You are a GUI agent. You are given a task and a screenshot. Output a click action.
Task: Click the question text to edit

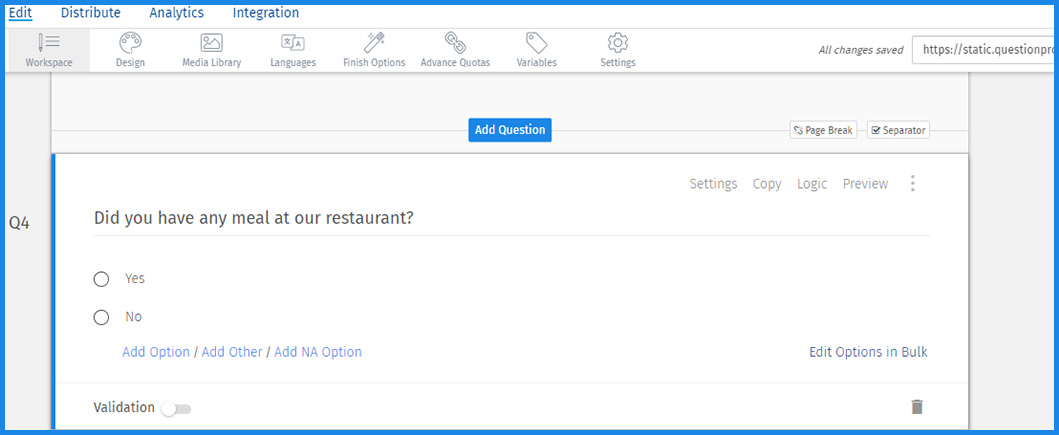pos(254,218)
